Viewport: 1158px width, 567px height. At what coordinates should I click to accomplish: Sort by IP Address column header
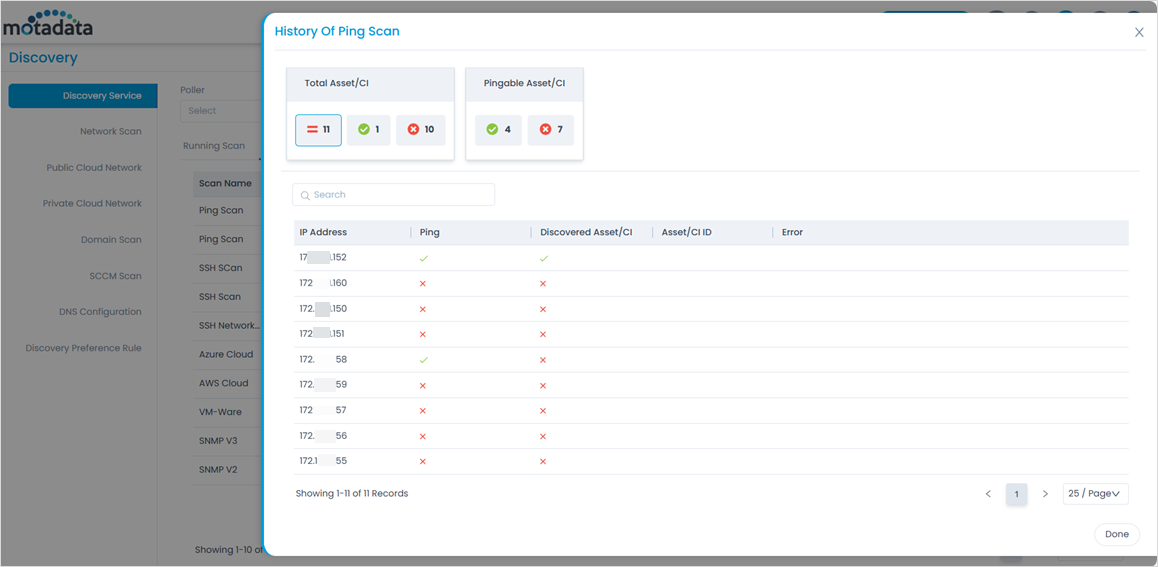323,232
